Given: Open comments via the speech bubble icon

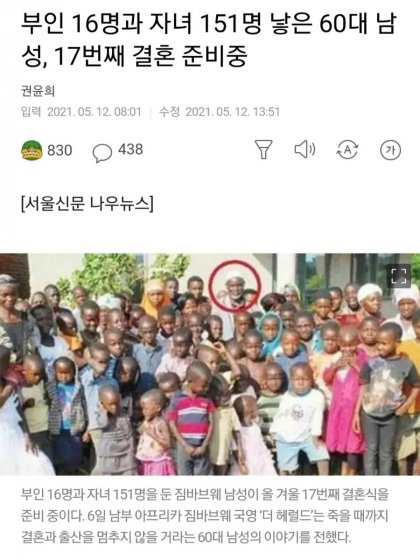Looking at the screenshot, I should (x=102, y=153).
